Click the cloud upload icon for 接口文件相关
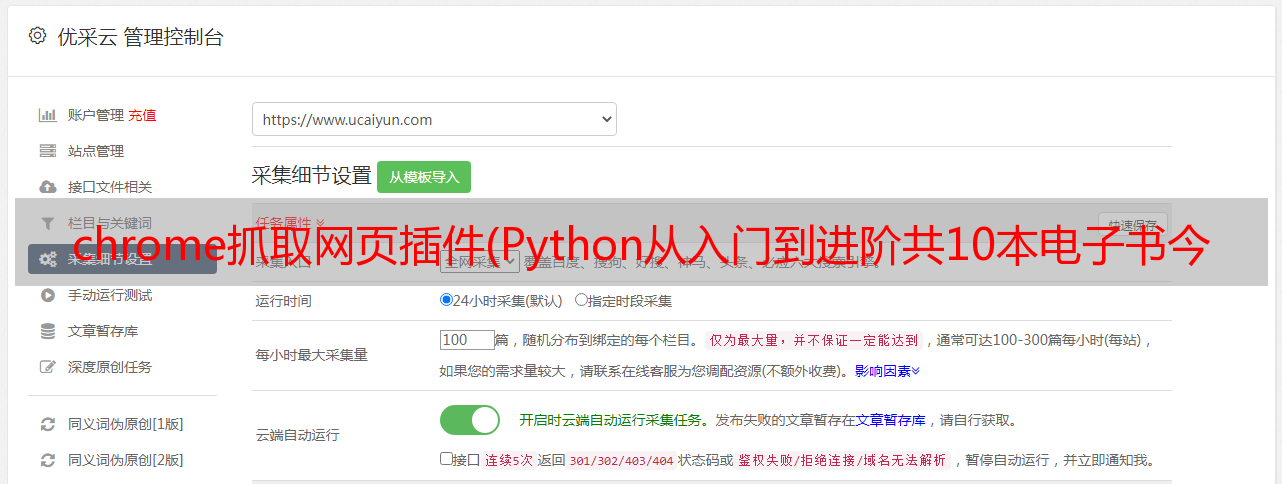 47,187
